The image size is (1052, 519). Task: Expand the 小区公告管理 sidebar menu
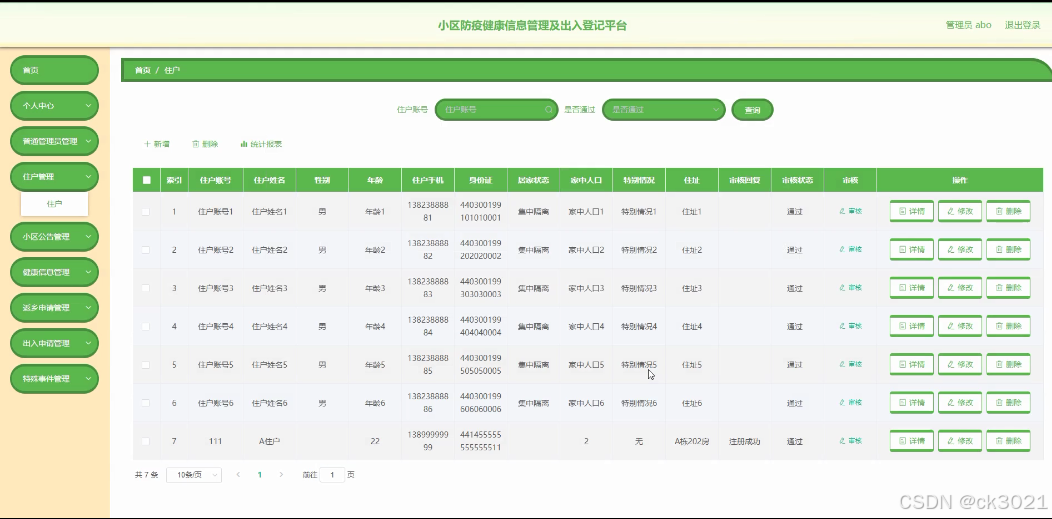tap(54, 237)
